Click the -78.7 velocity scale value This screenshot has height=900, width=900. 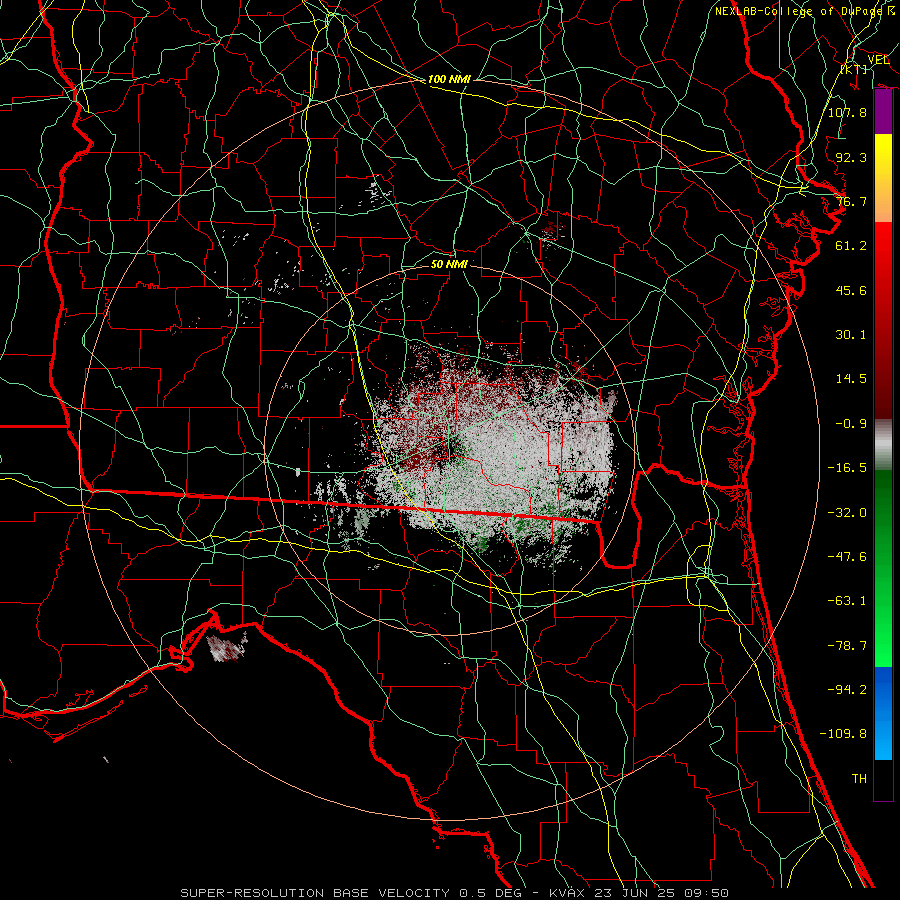(847, 646)
